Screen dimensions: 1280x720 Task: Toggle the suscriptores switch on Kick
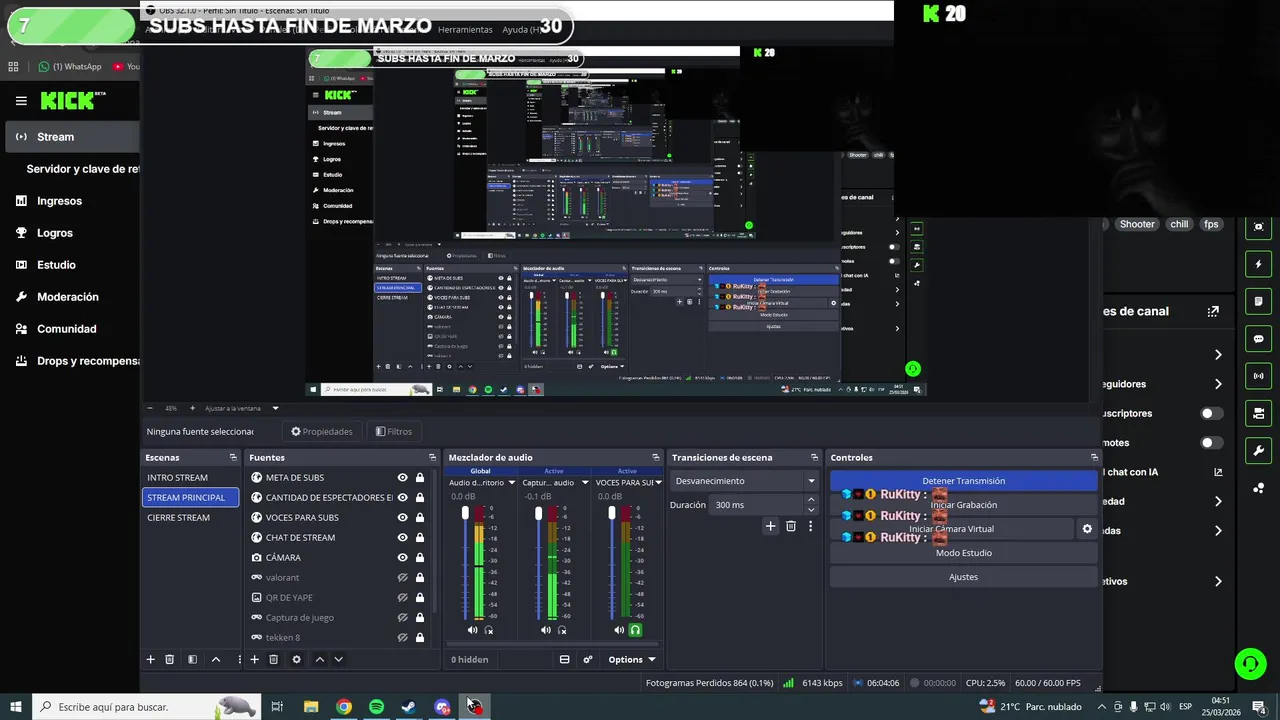(x=1211, y=413)
